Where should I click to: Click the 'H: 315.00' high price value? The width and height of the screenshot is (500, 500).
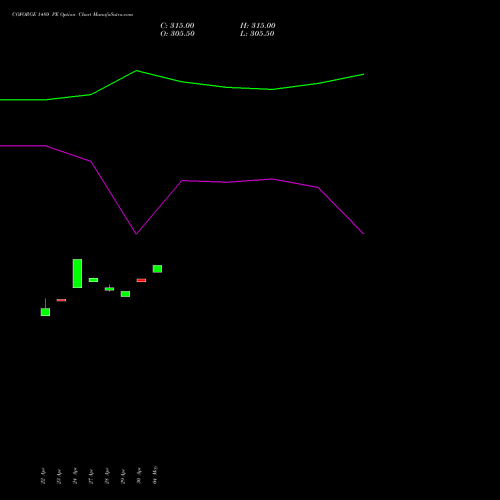click(258, 26)
